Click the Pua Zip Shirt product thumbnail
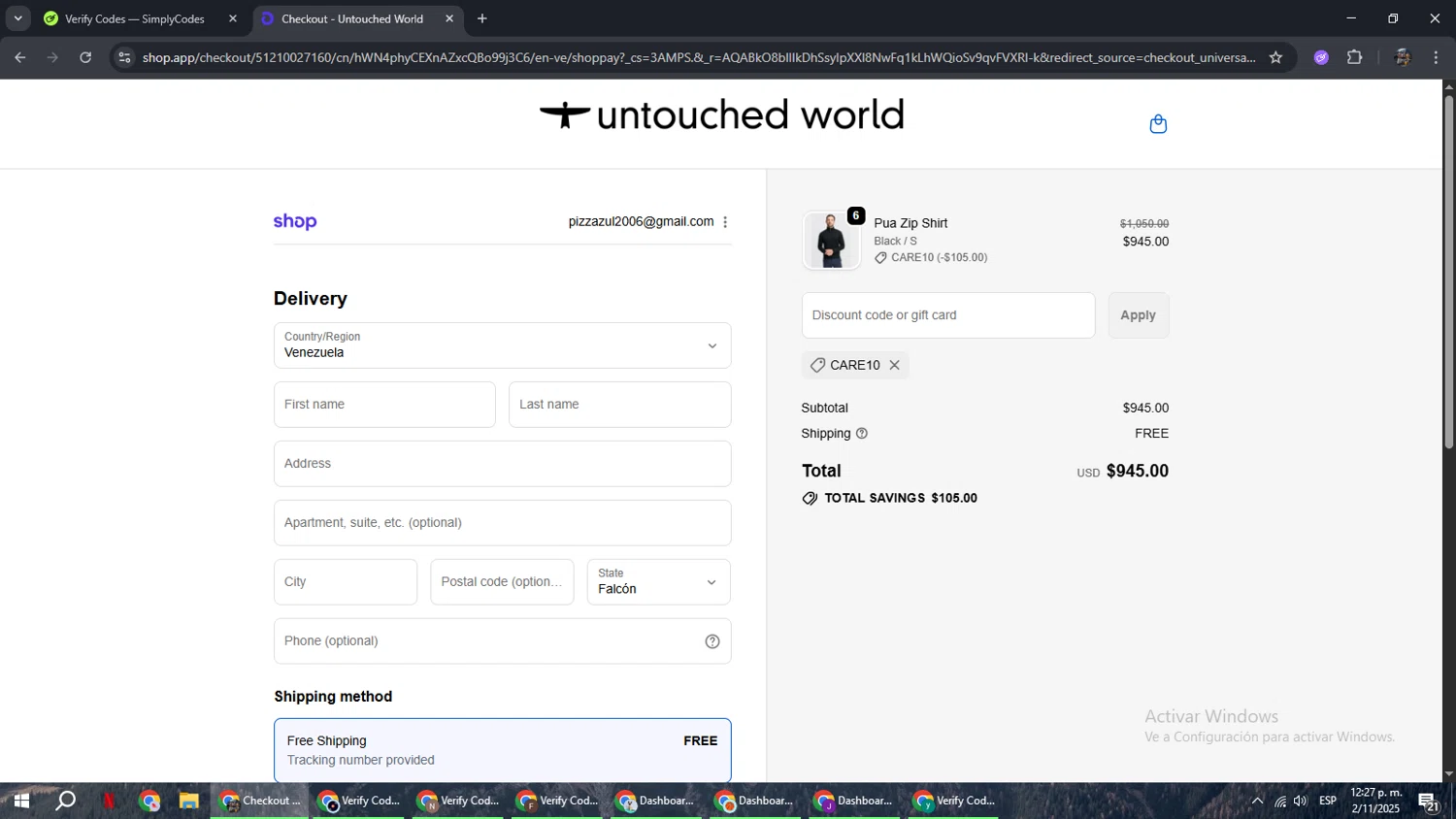The image size is (1456, 819). click(x=831, y=240)
